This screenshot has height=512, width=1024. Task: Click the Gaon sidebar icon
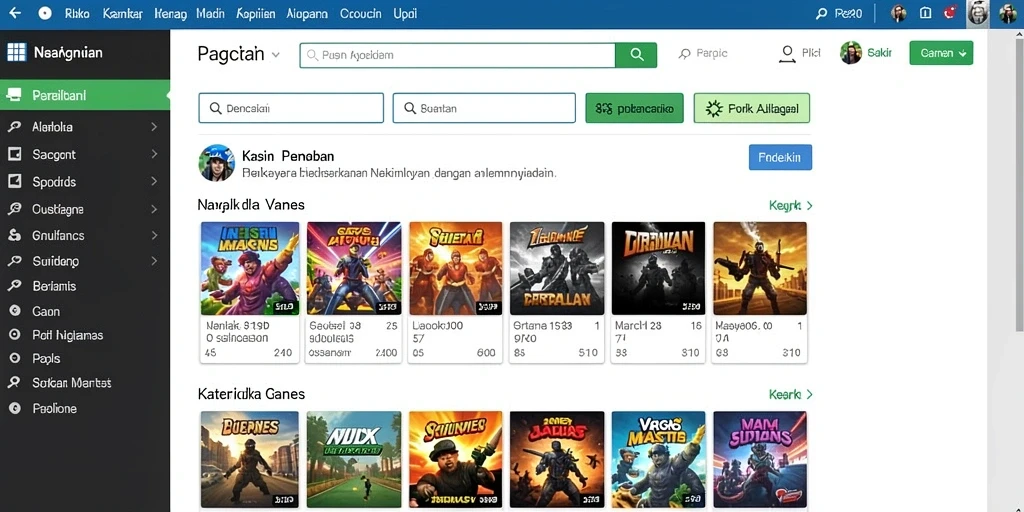pyautogui.click(x=14, y=312)
